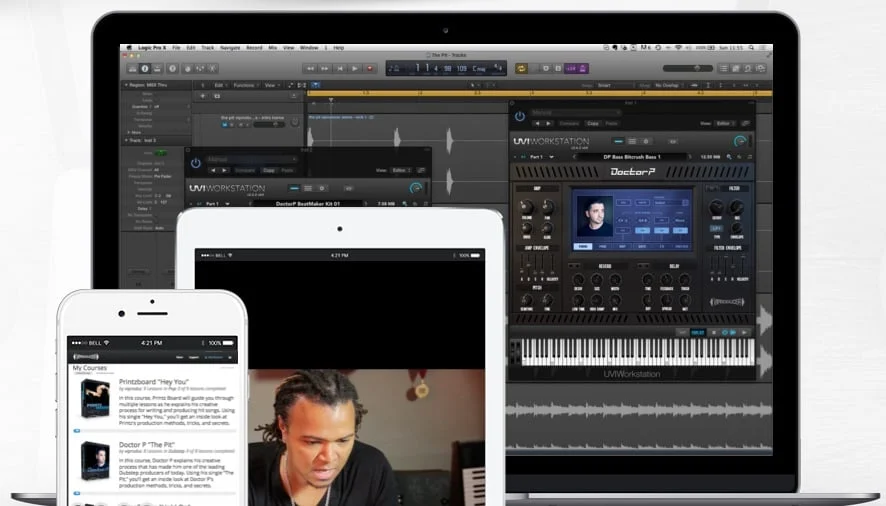The image size is (886, 506).
Task: Collapse the Region MIDI Thru section
Action: coord(126,85)
